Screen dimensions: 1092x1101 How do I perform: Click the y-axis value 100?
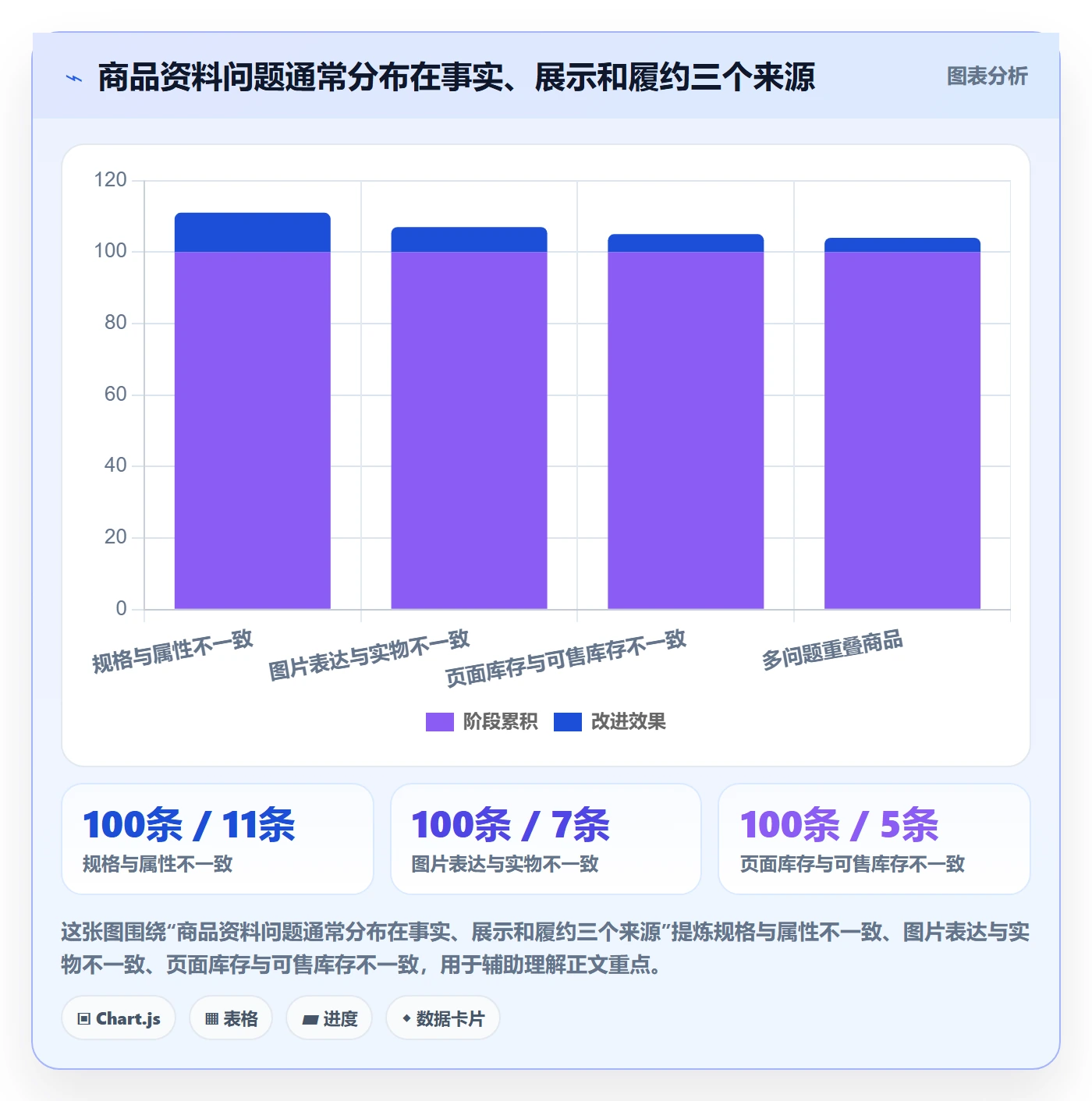click(x=110, y=251)
